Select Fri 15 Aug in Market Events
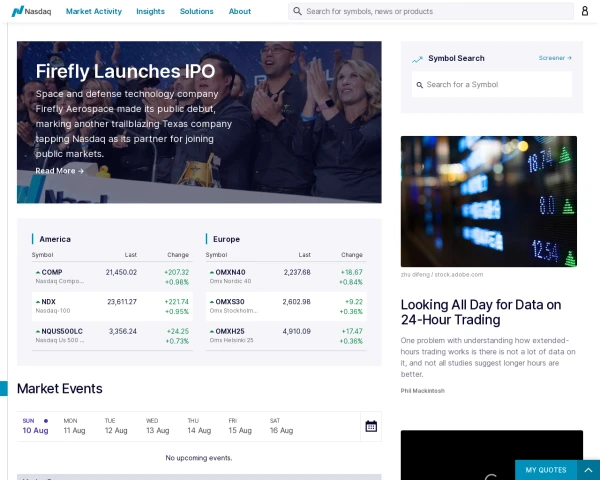The image size is (600, 480). pyautogui.click(x=240, y=426)
